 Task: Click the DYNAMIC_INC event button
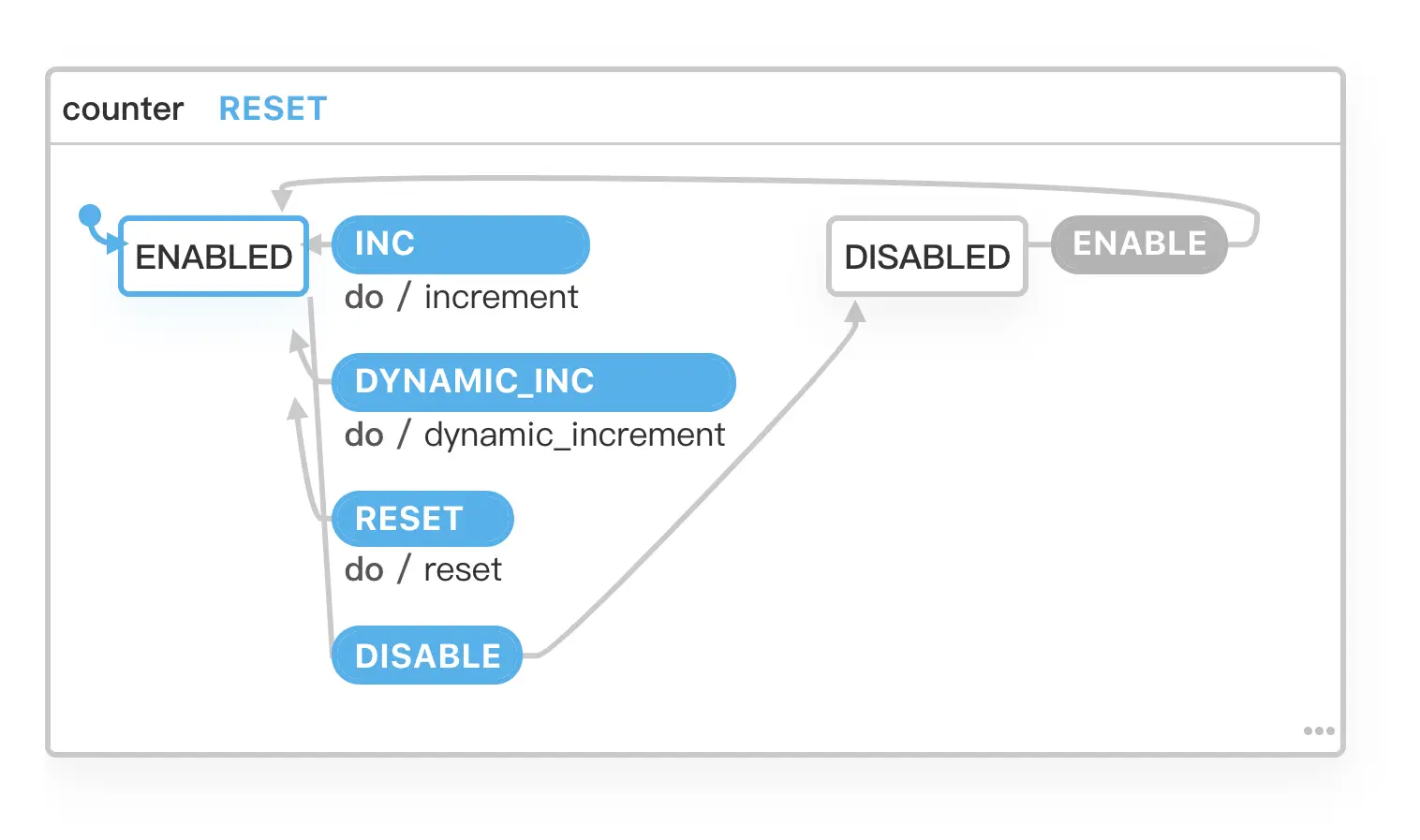click(x=534, y=382)
